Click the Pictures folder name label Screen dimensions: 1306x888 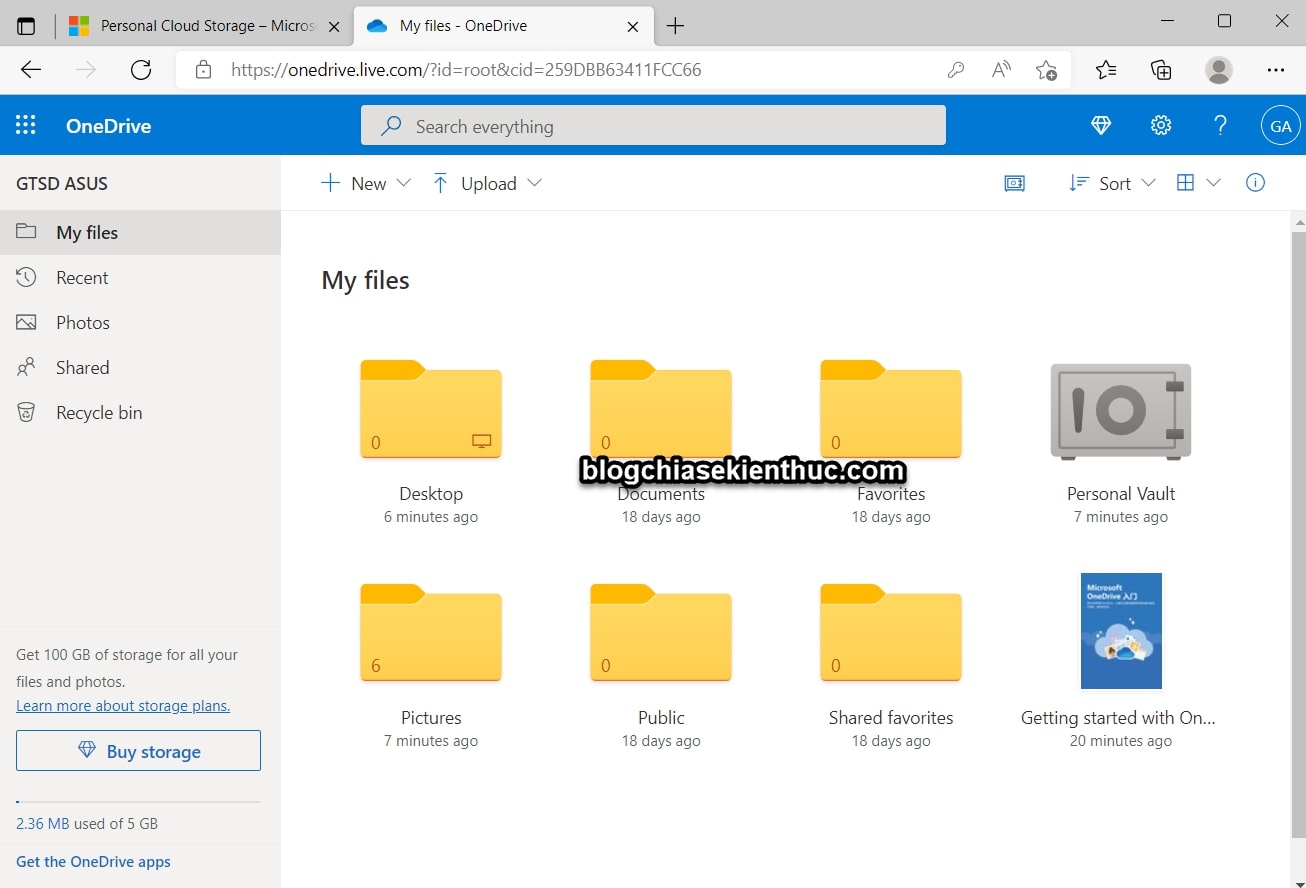click(x=431, y=718)
